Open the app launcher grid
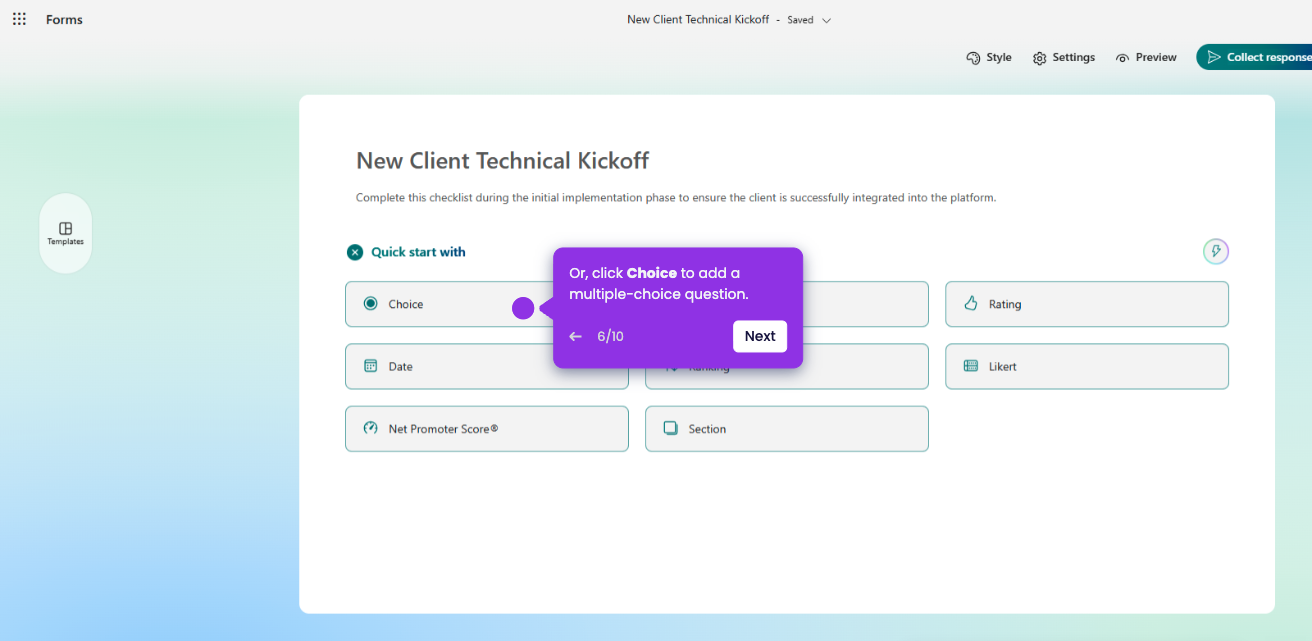The width and height of the screenshot is (1312, 641). (x=19, y=19)
